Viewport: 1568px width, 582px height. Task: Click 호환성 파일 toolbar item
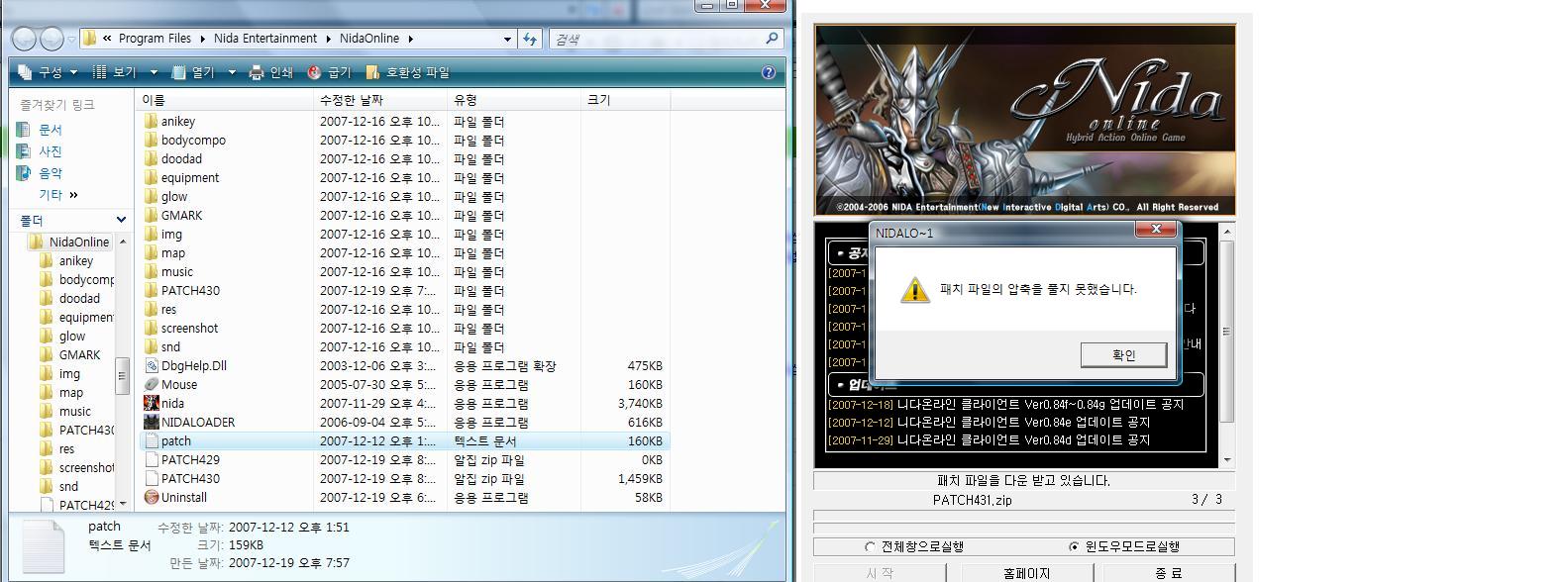(408, 72)
